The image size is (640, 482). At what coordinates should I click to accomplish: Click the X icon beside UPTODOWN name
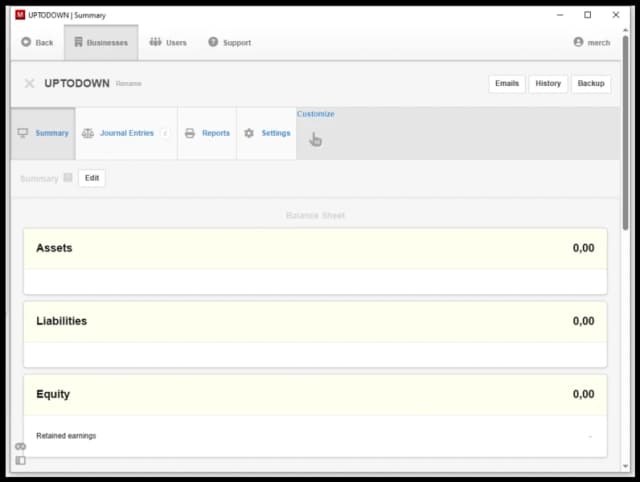(x=29, y=83)
